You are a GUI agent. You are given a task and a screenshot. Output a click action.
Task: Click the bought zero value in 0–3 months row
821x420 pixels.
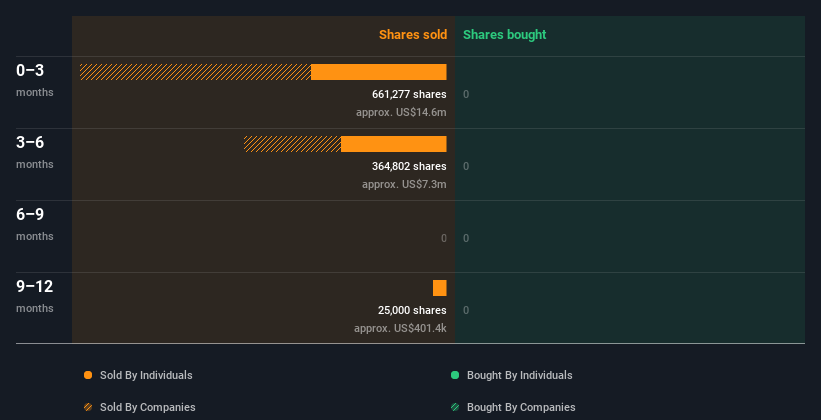(x=466, y=94)
